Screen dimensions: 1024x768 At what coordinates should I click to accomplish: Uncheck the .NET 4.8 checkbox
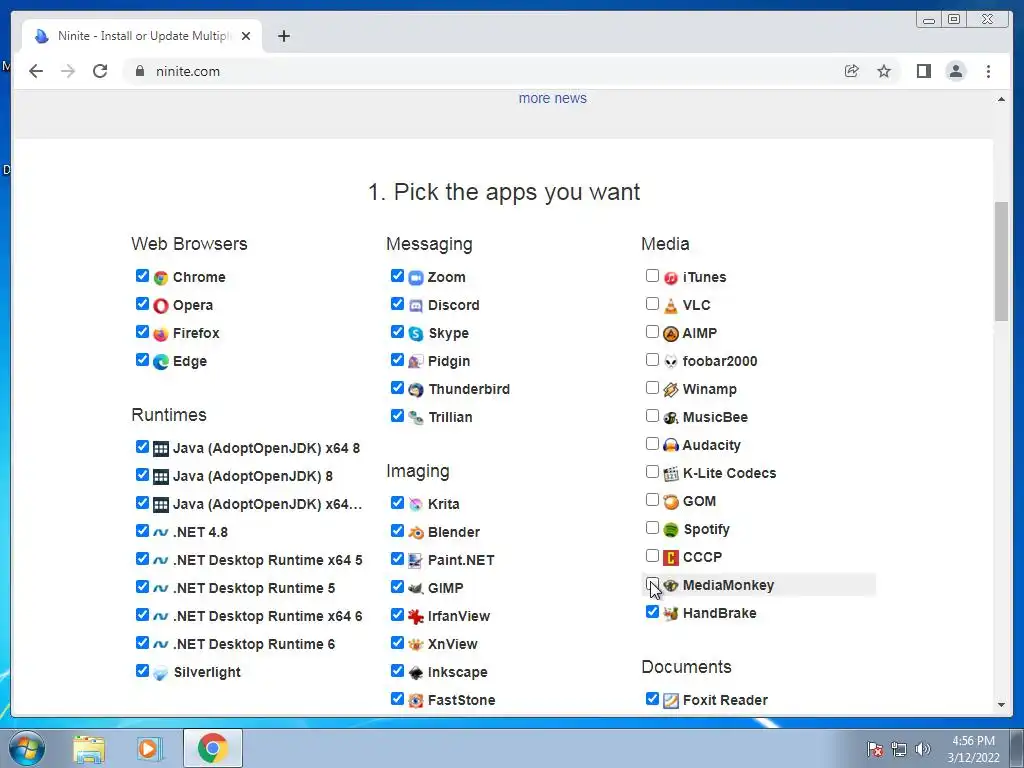pyautogui.click(x=142, y=530)
